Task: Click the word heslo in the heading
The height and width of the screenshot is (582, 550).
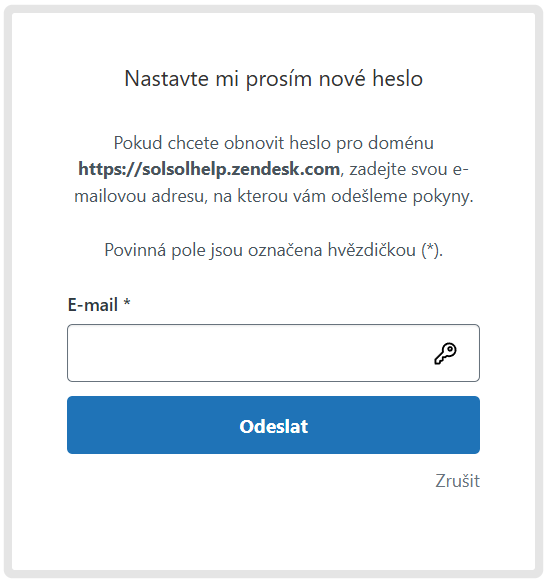Action: 397,79
